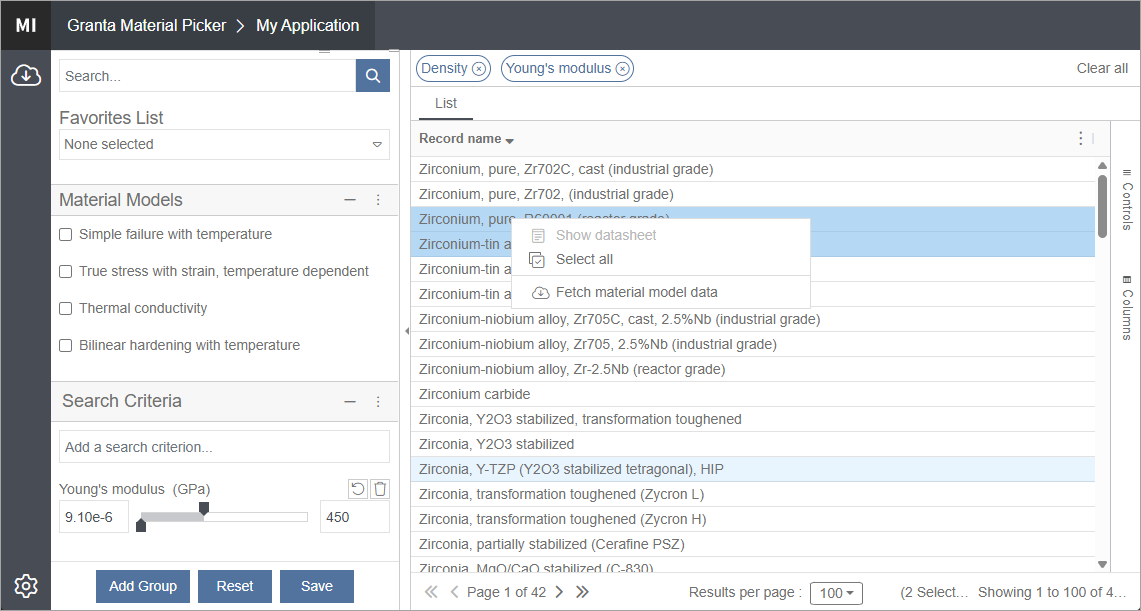
Task: Click the Young's modulus slider track
Action: tap(224, 516)
